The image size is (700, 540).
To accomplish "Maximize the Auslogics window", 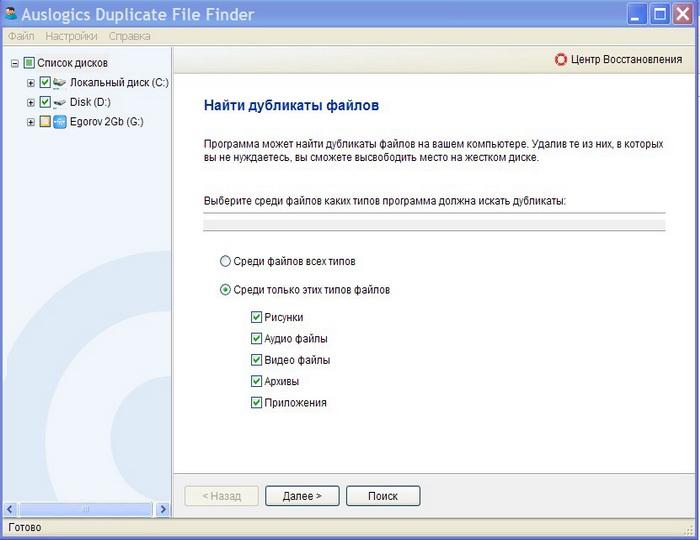I will [659, 14].
